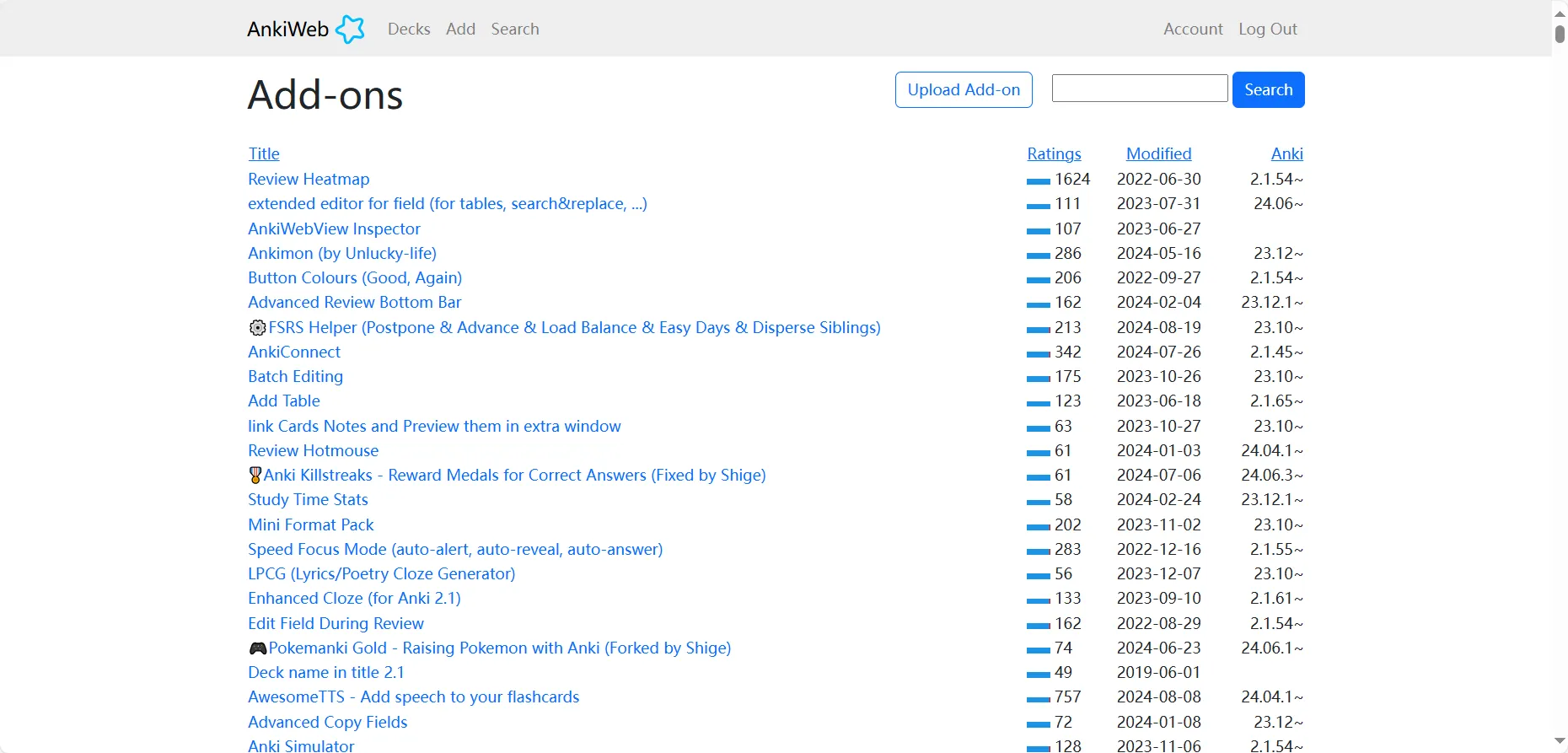The height and width of the screenshot is (753, 1568).
Task: Click the 2.1.45~ version for AnkiConnect
Action: pos(1276,352)
